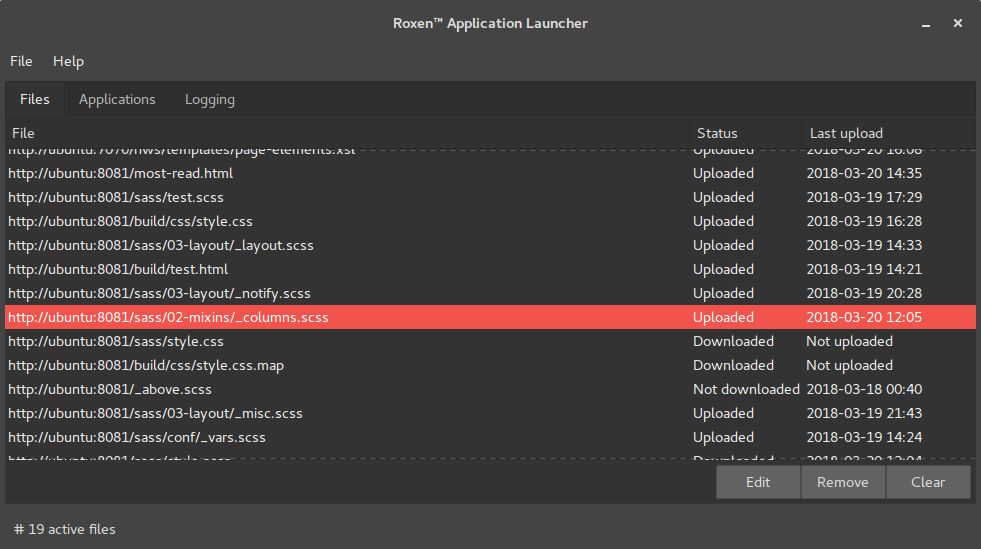Sort by the Last upload column header
This screenshot has height=549, width=981.
click(889, 133)
